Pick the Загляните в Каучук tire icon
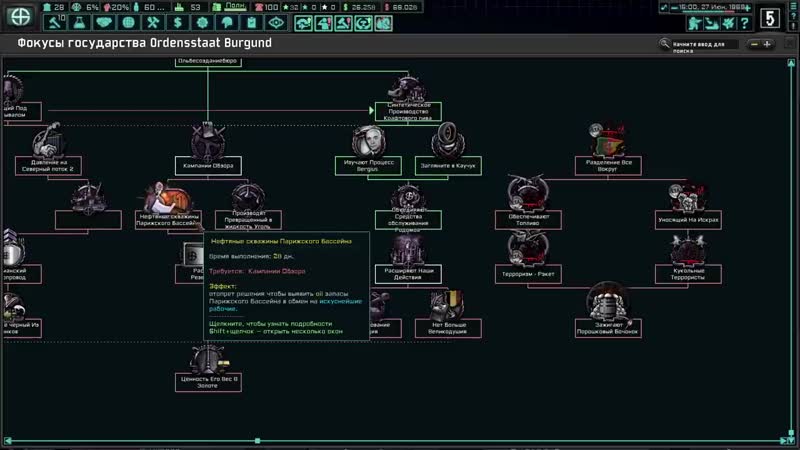Viewport: 800px width, 450px height. [x=445, y=140]
